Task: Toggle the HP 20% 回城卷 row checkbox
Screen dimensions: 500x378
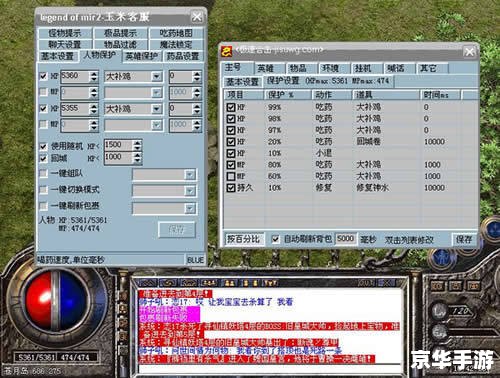Action: click(231, 142)
